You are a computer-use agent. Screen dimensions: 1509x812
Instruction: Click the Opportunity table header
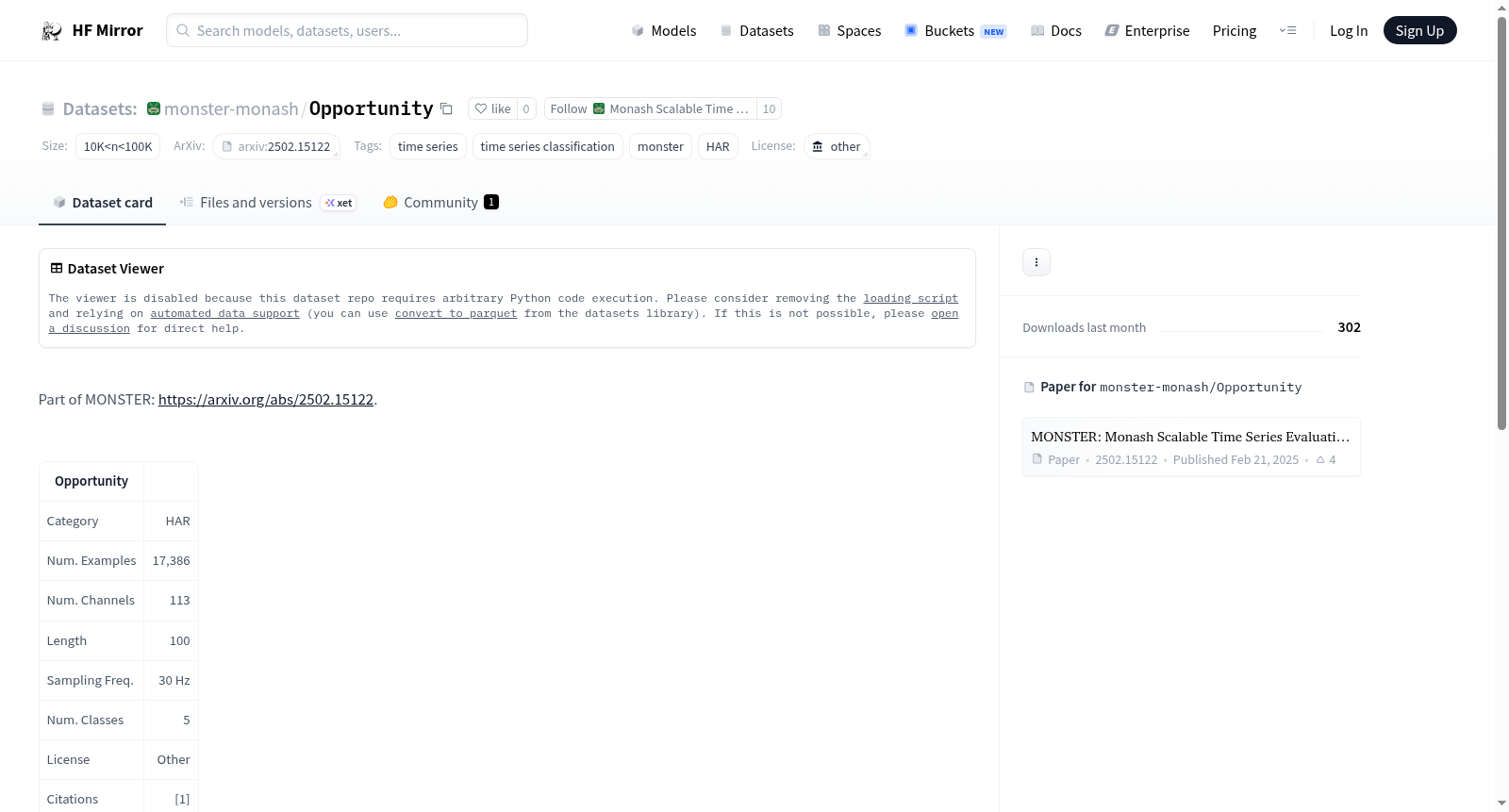[91, 481]
